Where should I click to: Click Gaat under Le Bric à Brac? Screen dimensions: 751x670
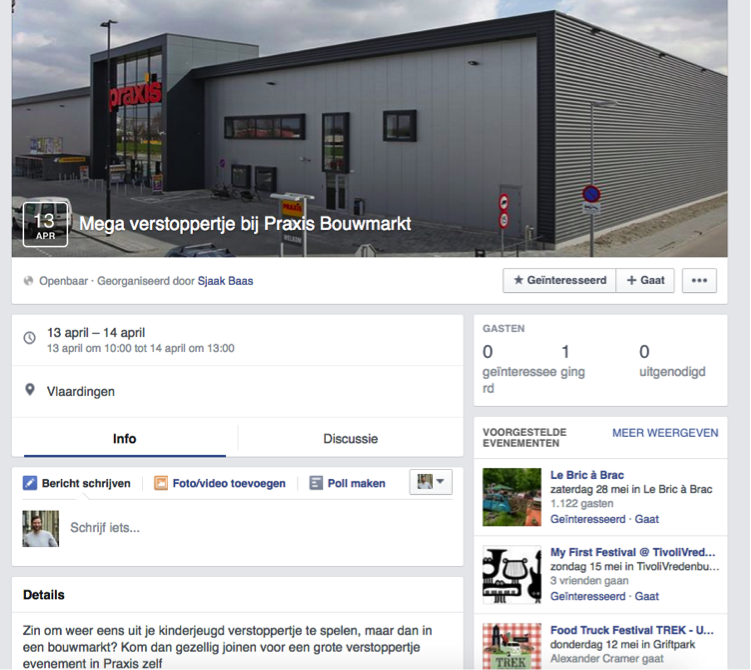click(647, 519)
